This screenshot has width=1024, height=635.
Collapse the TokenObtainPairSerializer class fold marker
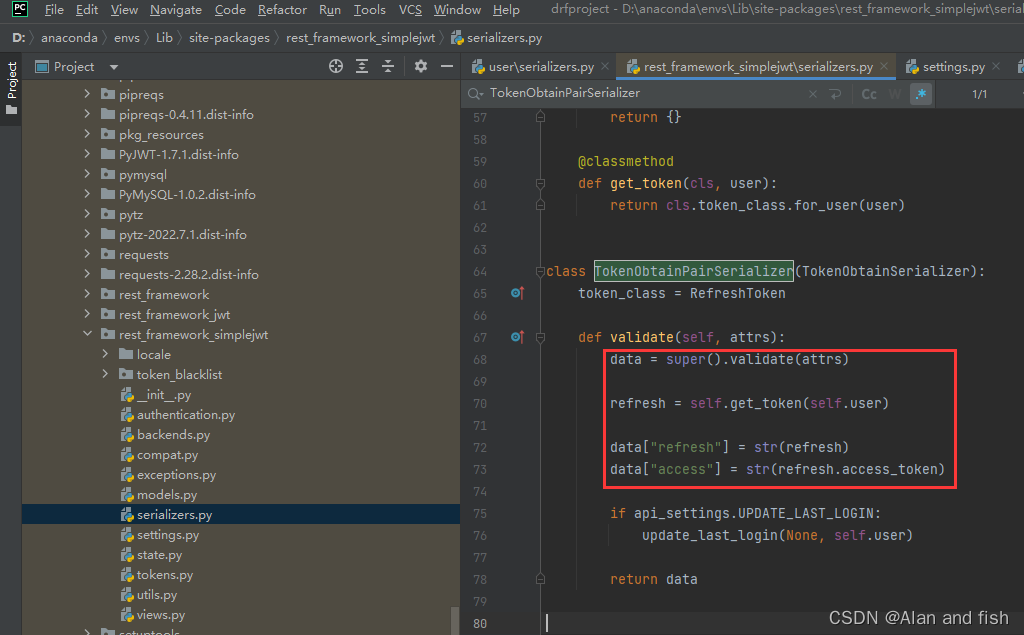pos(540,271)
